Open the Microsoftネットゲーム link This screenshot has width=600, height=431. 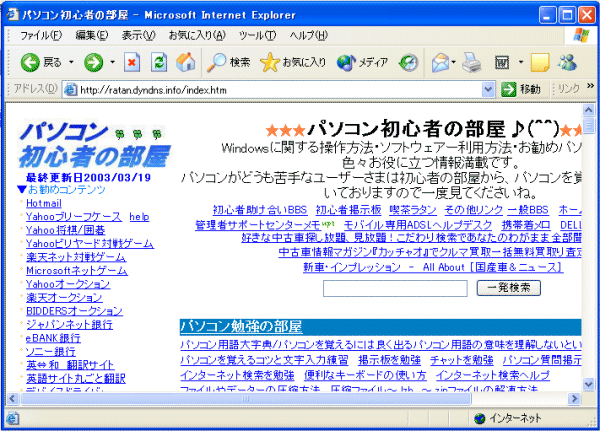click(x=77, y=271)
